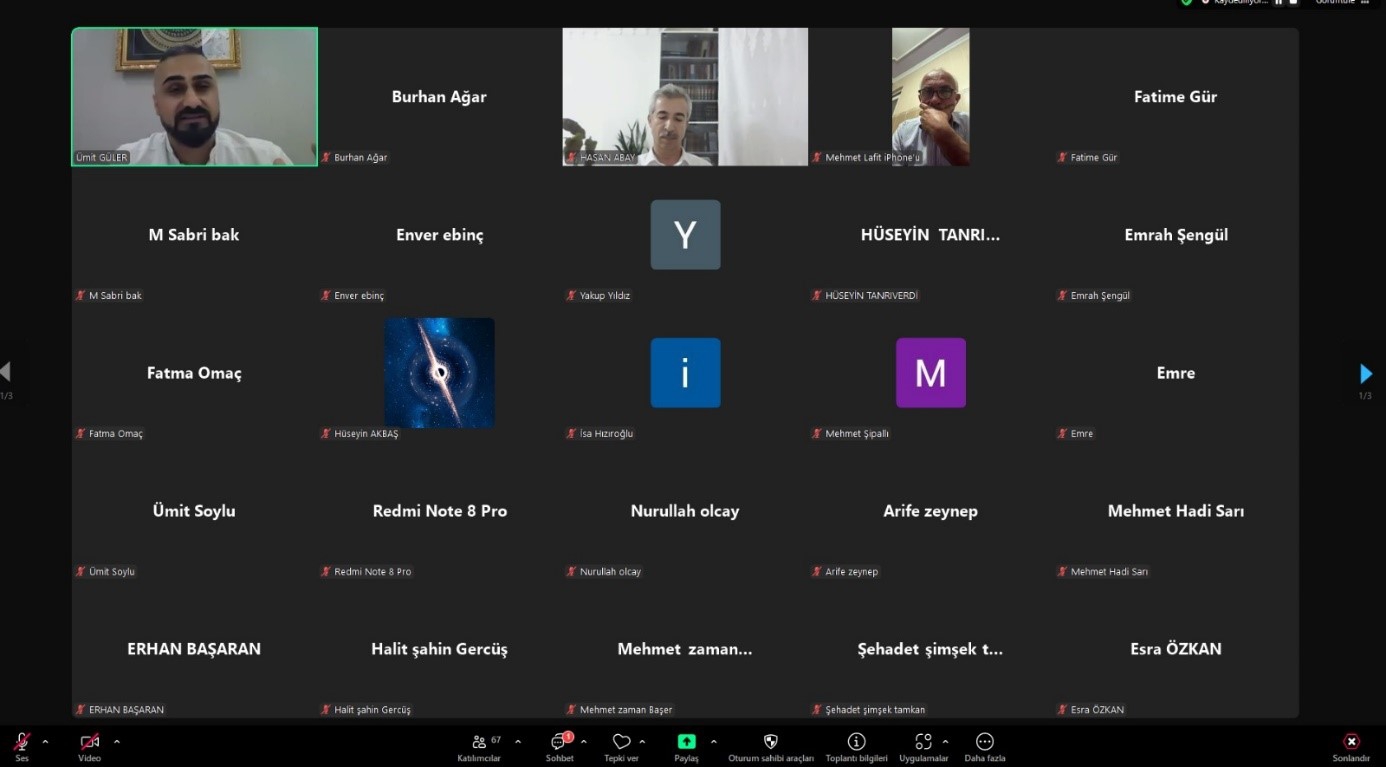Select HASAN ABAY's video tile

click(x=685, y=96)
